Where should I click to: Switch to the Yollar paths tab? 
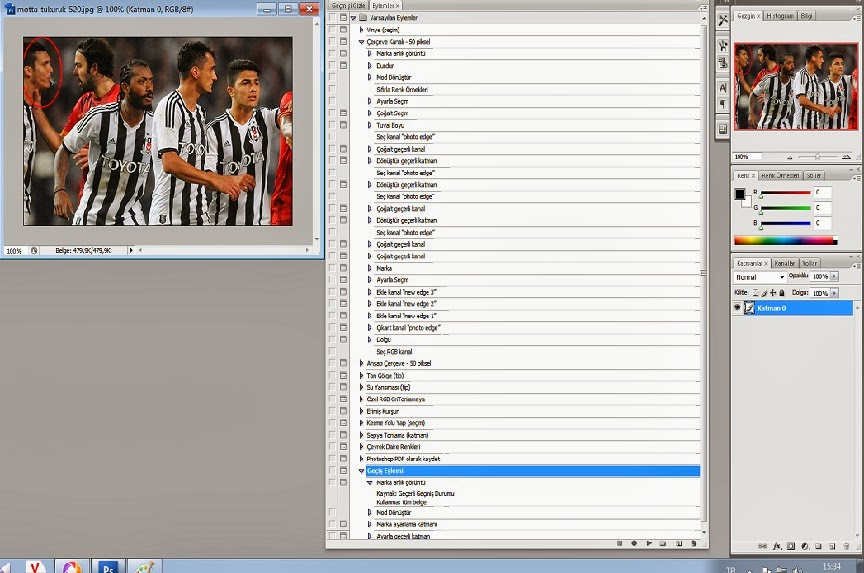pyautogui.click(x=809, y=263)
